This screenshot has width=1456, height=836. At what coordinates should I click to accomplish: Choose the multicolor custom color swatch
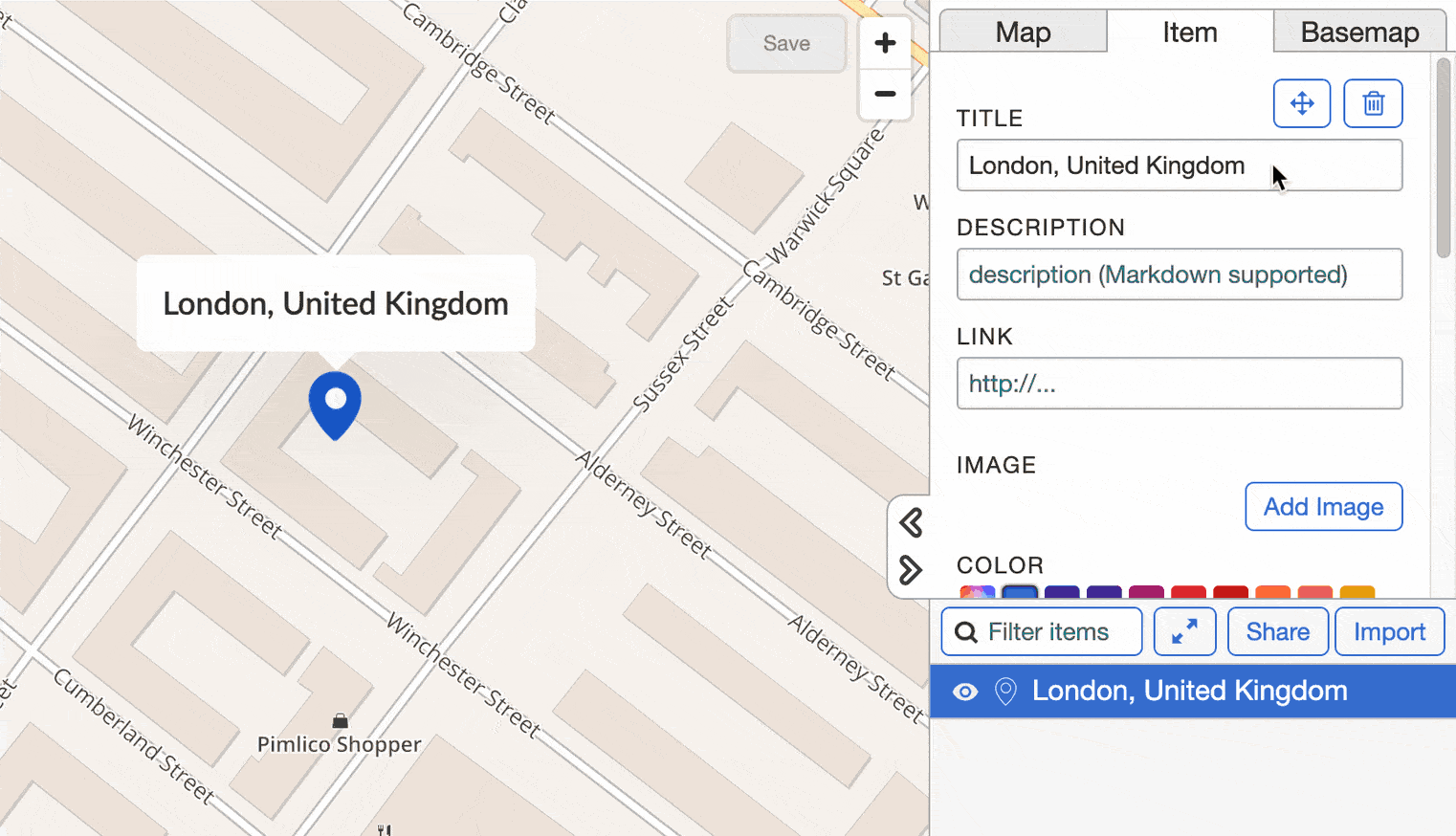[x=977, y=593]
